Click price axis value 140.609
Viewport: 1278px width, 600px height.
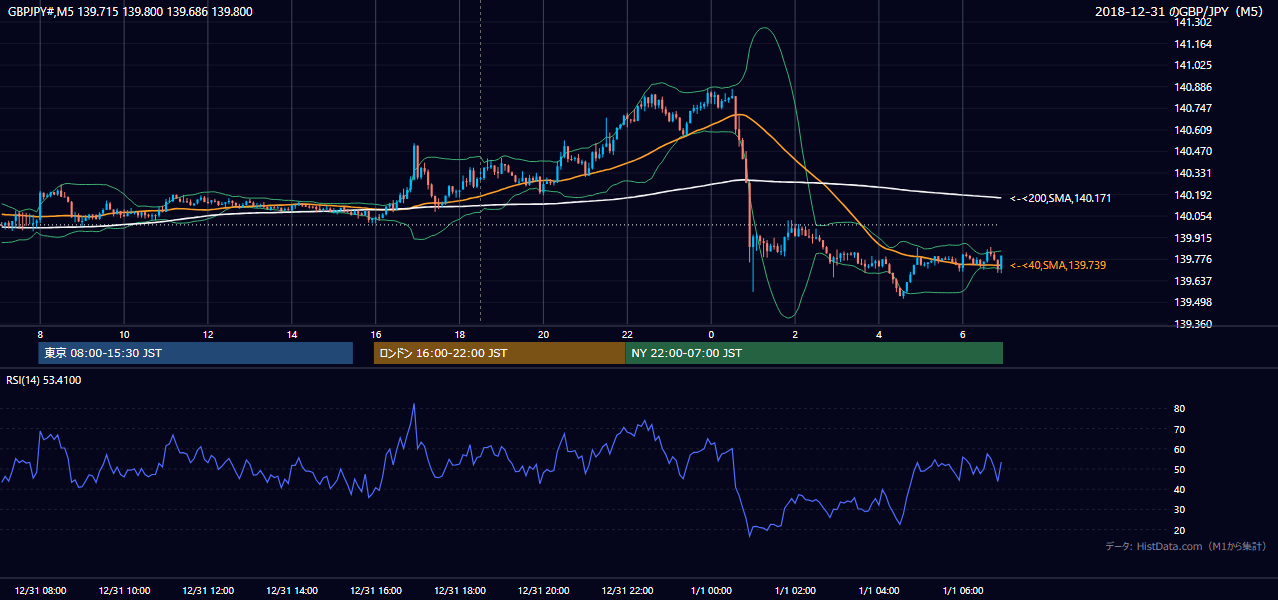(x=1193, y=130)
